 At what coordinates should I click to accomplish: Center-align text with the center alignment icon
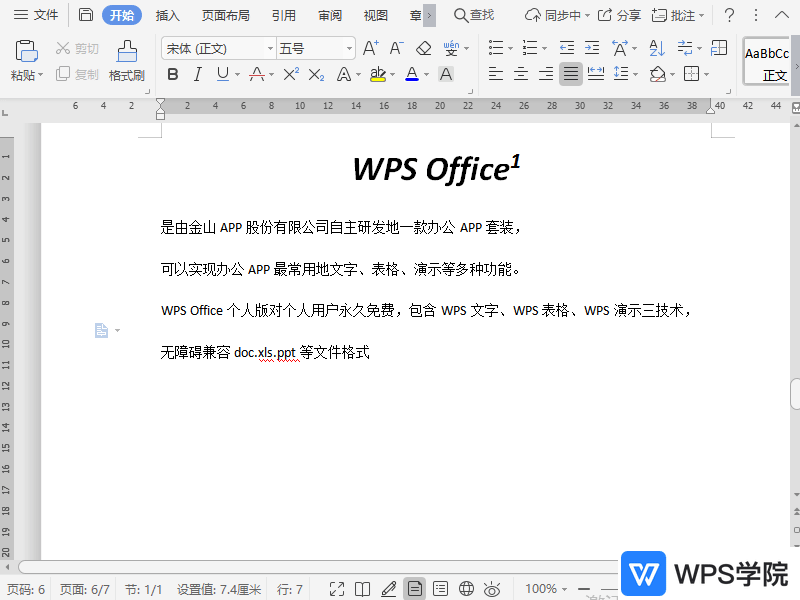521,74
